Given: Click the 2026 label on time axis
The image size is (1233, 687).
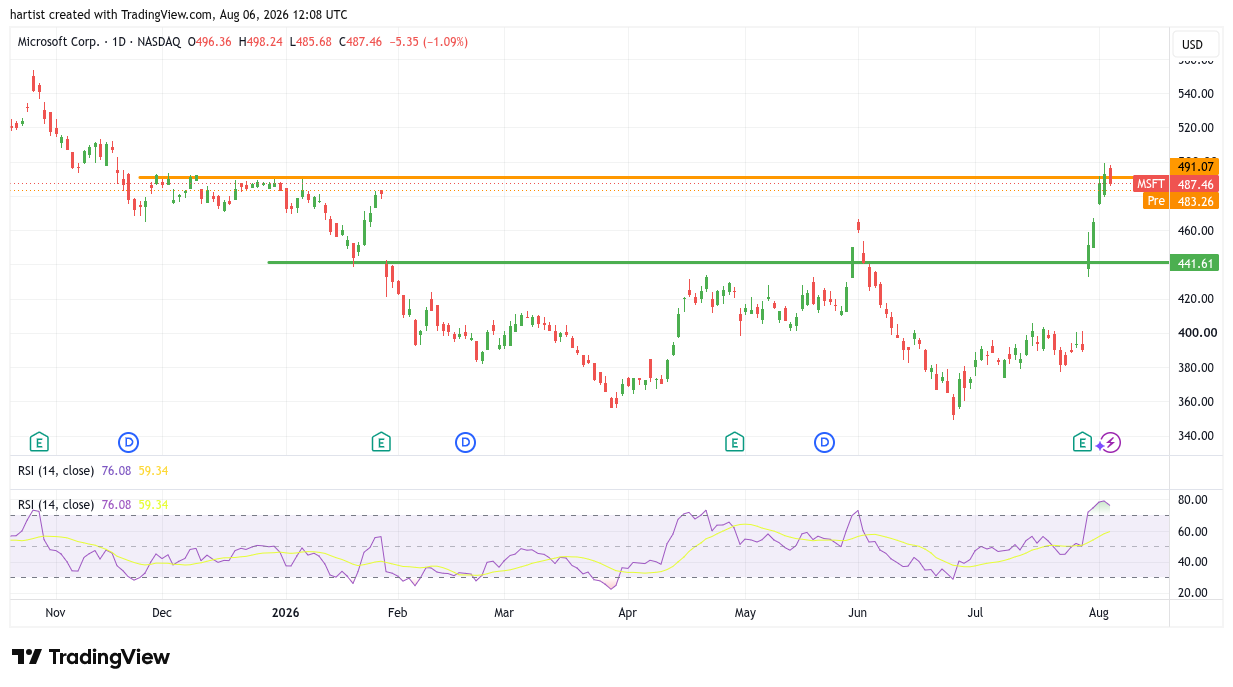Looking at the screenshot, I should (x=286, y=612).
